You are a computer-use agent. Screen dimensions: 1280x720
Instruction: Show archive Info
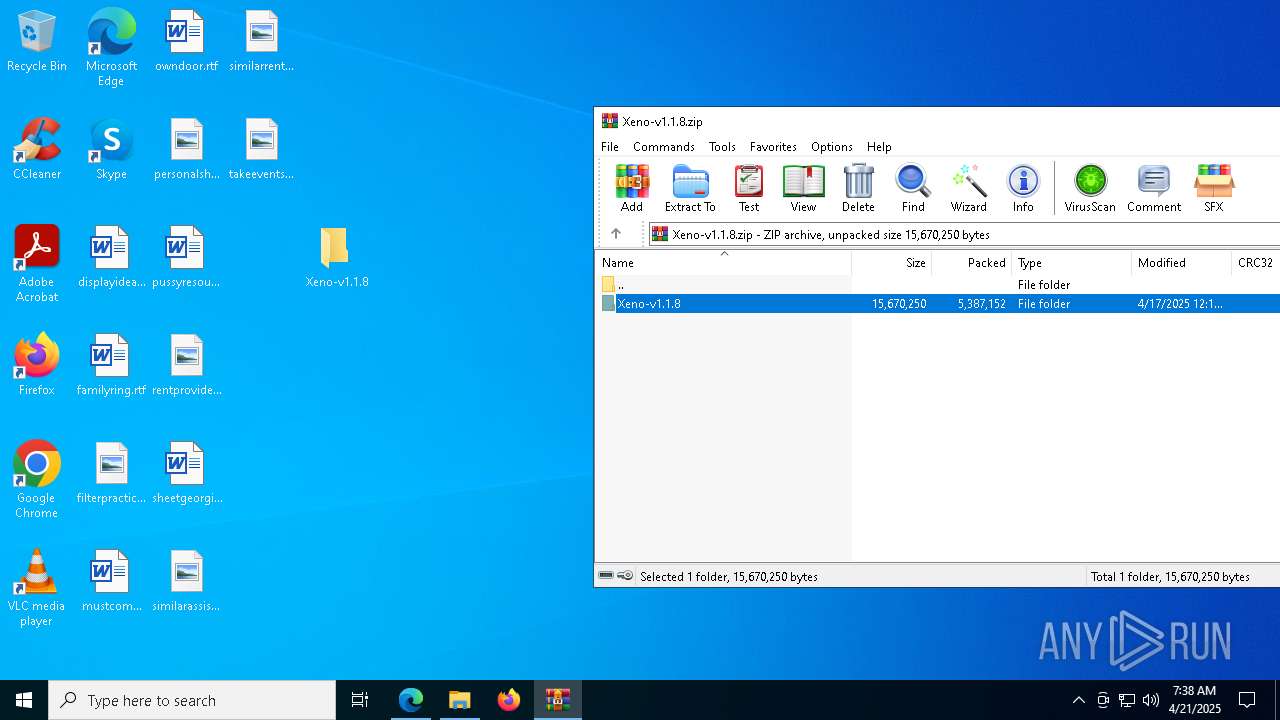click(x=1023, y=188)
